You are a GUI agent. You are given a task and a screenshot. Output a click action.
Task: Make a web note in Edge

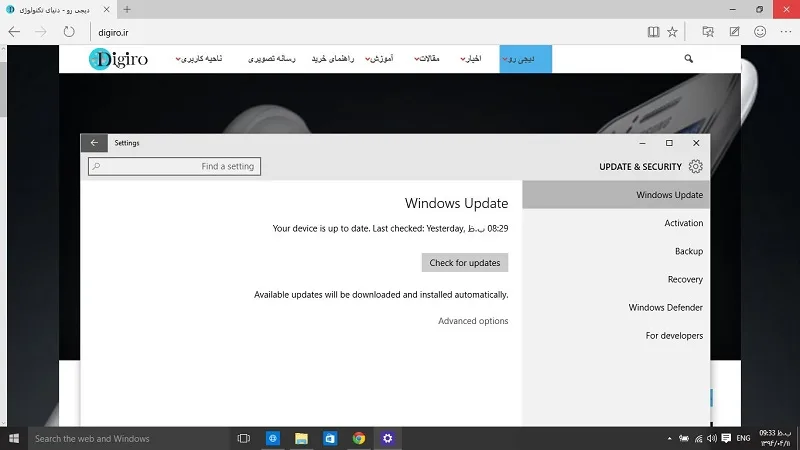coord(734,32)
